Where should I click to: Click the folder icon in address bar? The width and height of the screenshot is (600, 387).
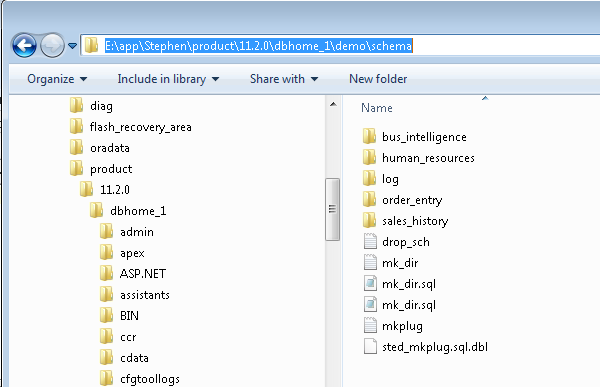[91, 46]
